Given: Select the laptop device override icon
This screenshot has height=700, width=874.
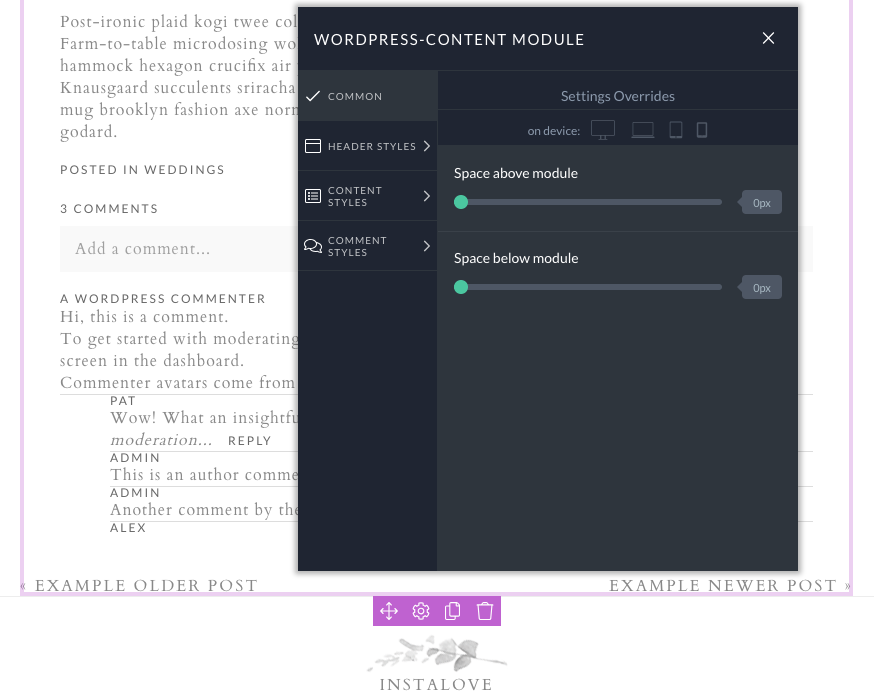Looking at the screenshot, I should (642, 130).
